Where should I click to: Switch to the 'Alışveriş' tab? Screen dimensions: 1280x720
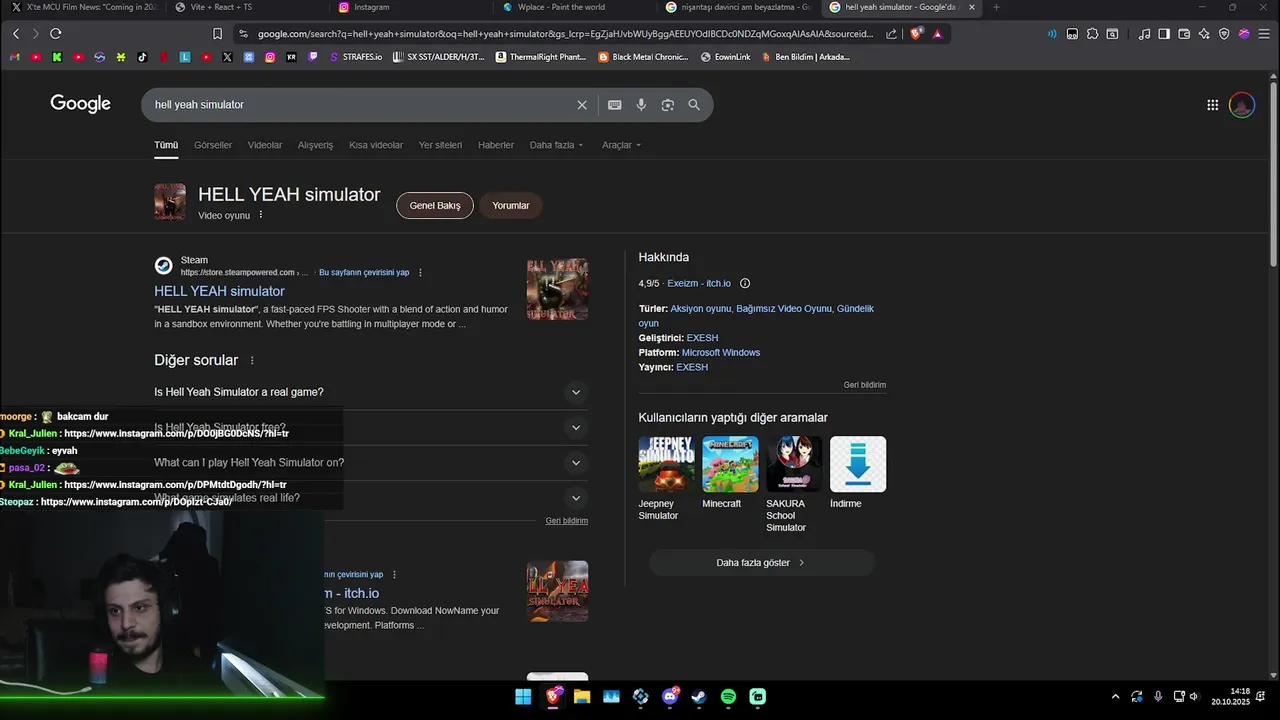[315, 145]
